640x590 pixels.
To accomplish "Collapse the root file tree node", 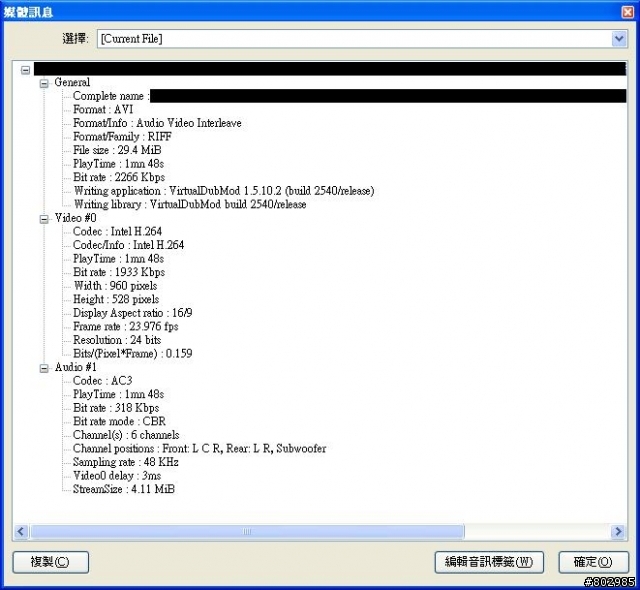I will point(25,70).
